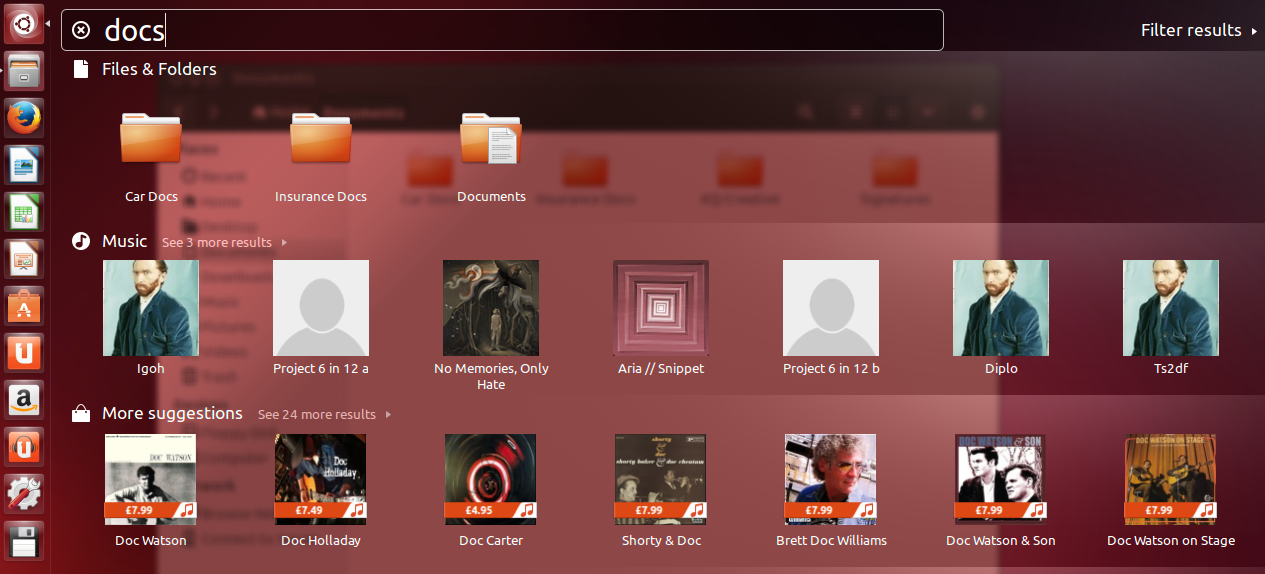Clear the search with the X icon

pos(82,30)
